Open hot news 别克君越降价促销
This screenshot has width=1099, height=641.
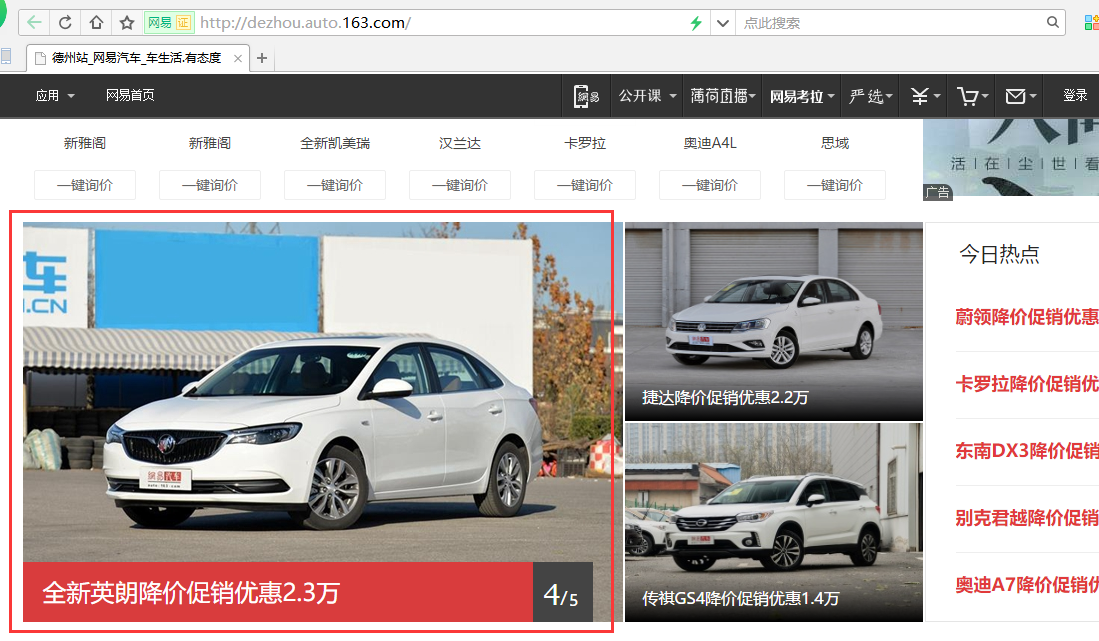click(1027, 518)
